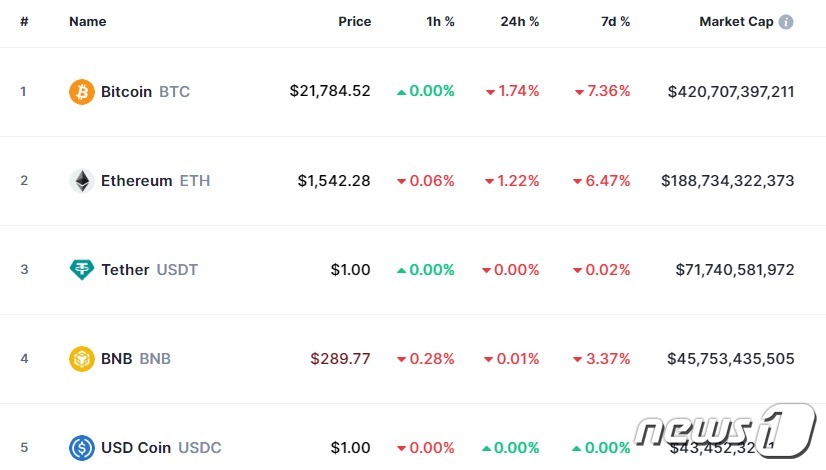826x470 pixels.
Task: Click the orange Bitcoin logo icon
Action: coord(82,92)
